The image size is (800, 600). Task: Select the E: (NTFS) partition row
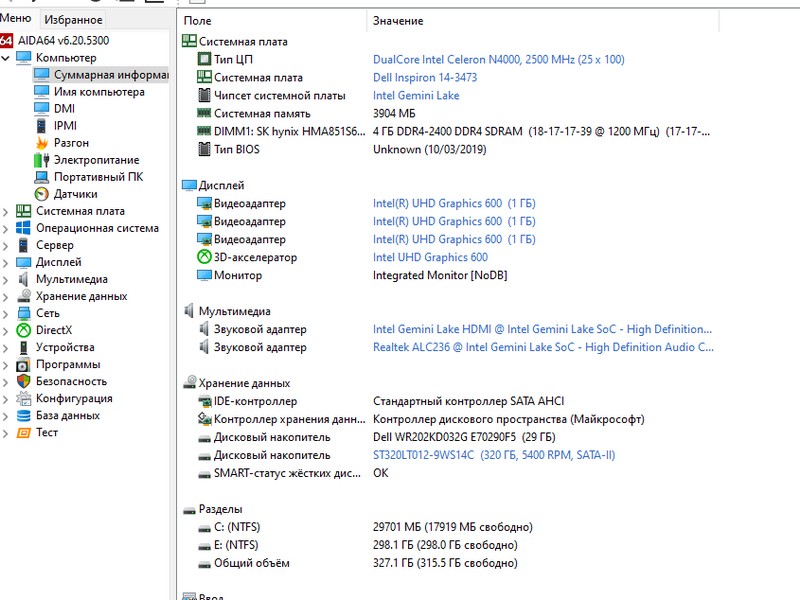coord(357,545)
